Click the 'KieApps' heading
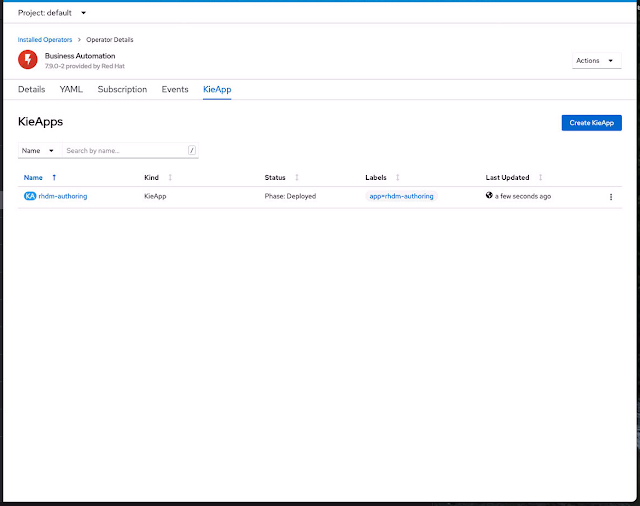 coord(40,122)
